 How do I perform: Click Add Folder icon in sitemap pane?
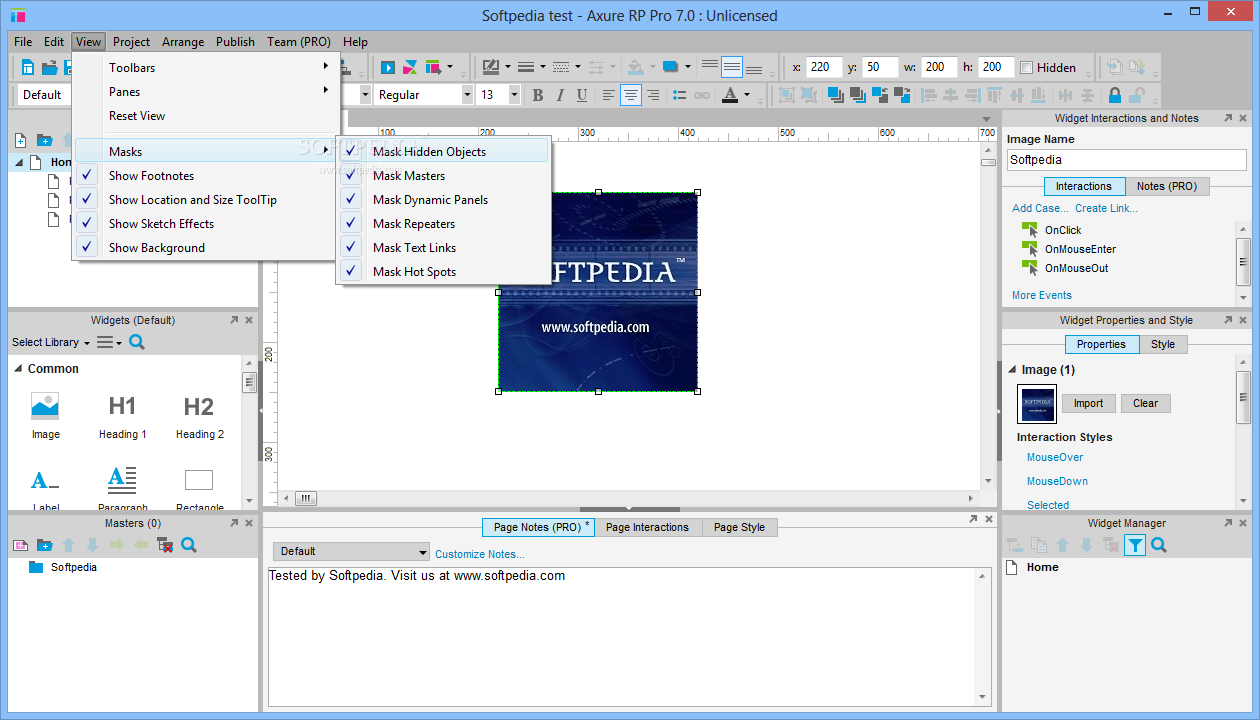pos(44,140)
